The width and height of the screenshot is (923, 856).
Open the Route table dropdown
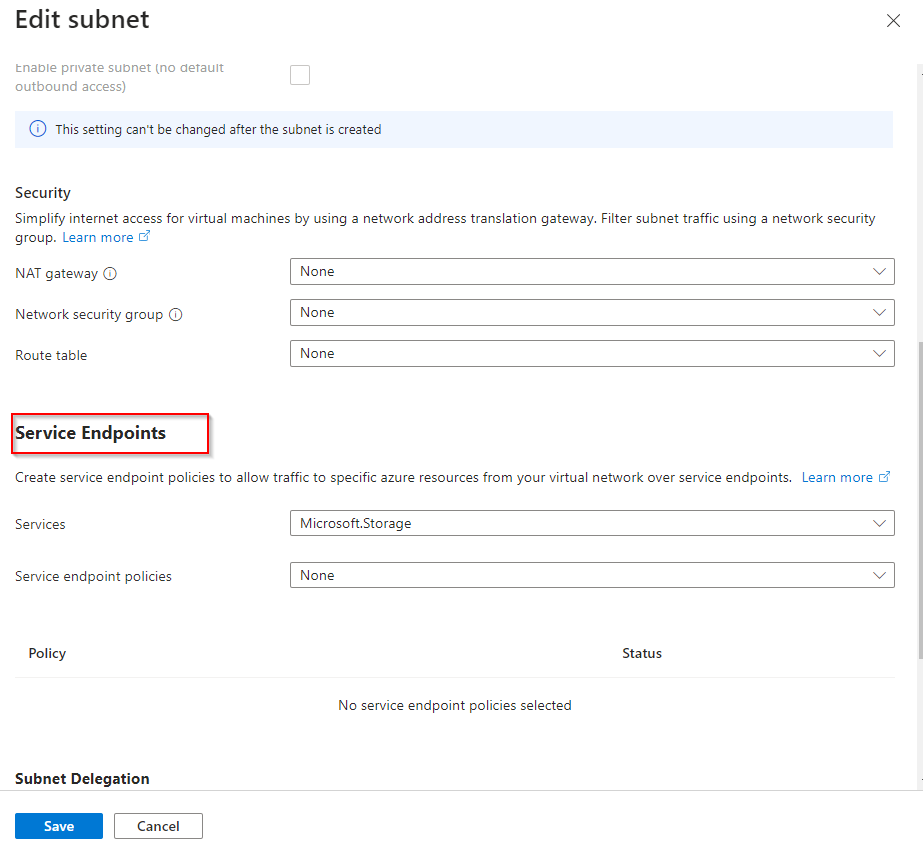(x=592, y=354)
